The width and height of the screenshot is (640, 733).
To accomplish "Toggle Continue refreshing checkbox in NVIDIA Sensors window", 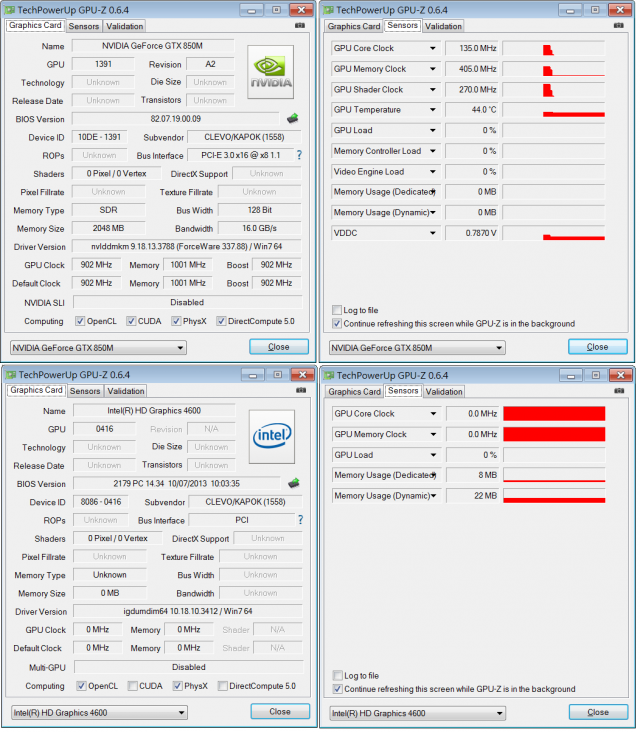I will pos(337,324).
